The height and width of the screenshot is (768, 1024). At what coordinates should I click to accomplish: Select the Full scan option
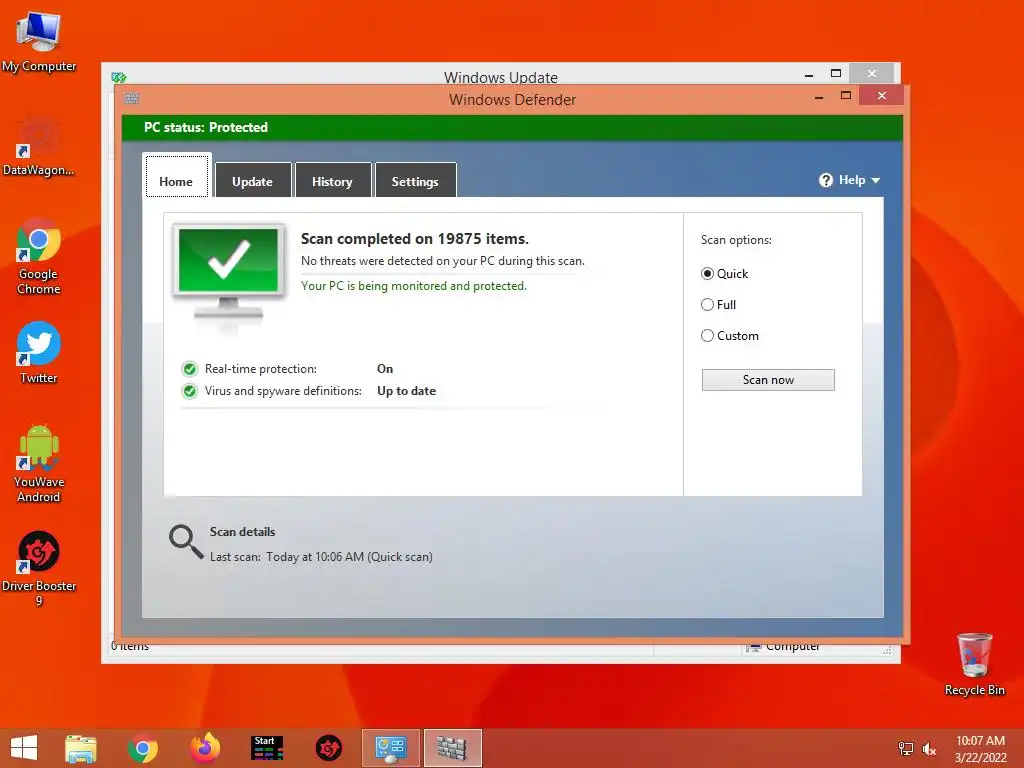coord(707,304)
